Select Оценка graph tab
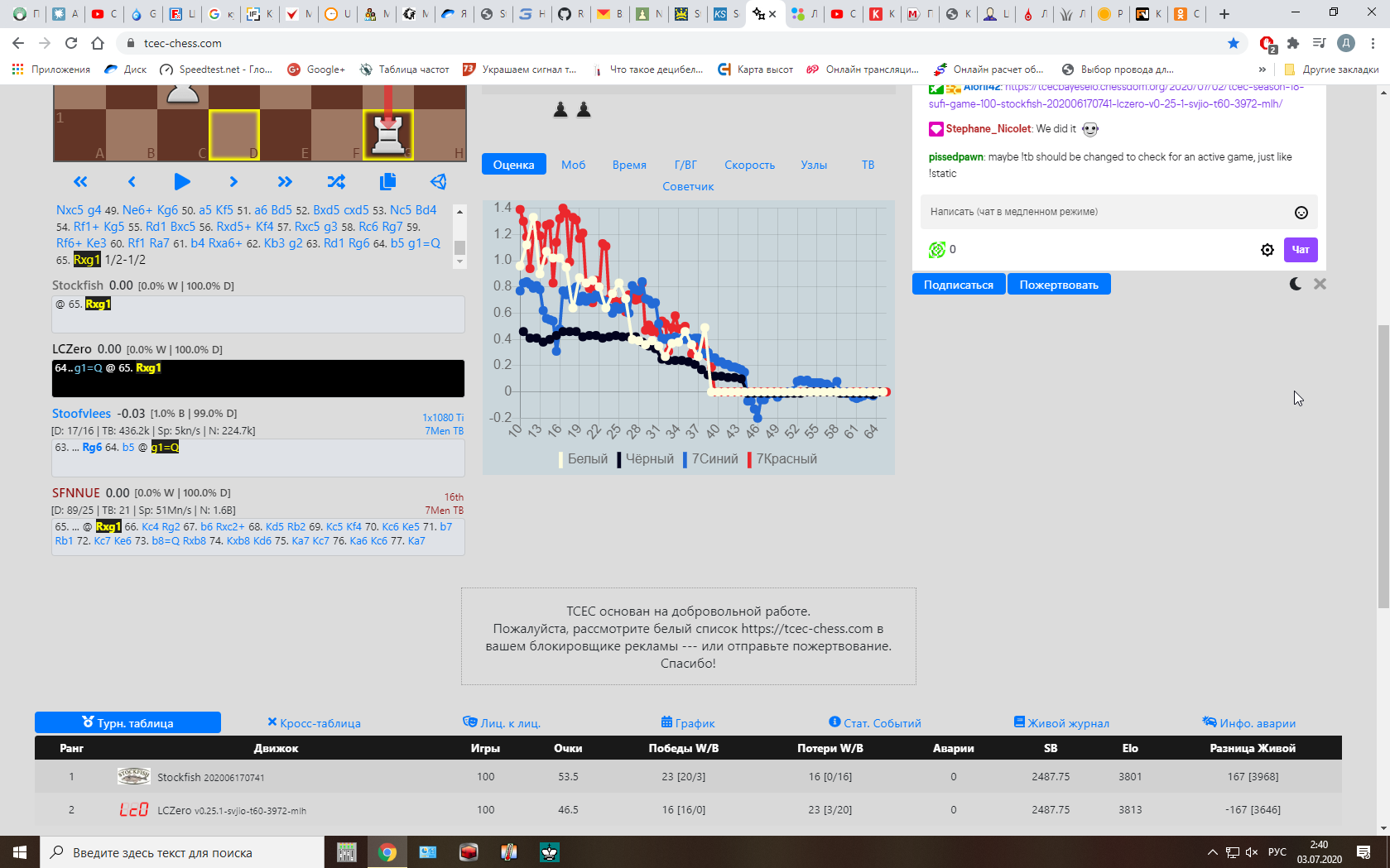 click(514, 165)
